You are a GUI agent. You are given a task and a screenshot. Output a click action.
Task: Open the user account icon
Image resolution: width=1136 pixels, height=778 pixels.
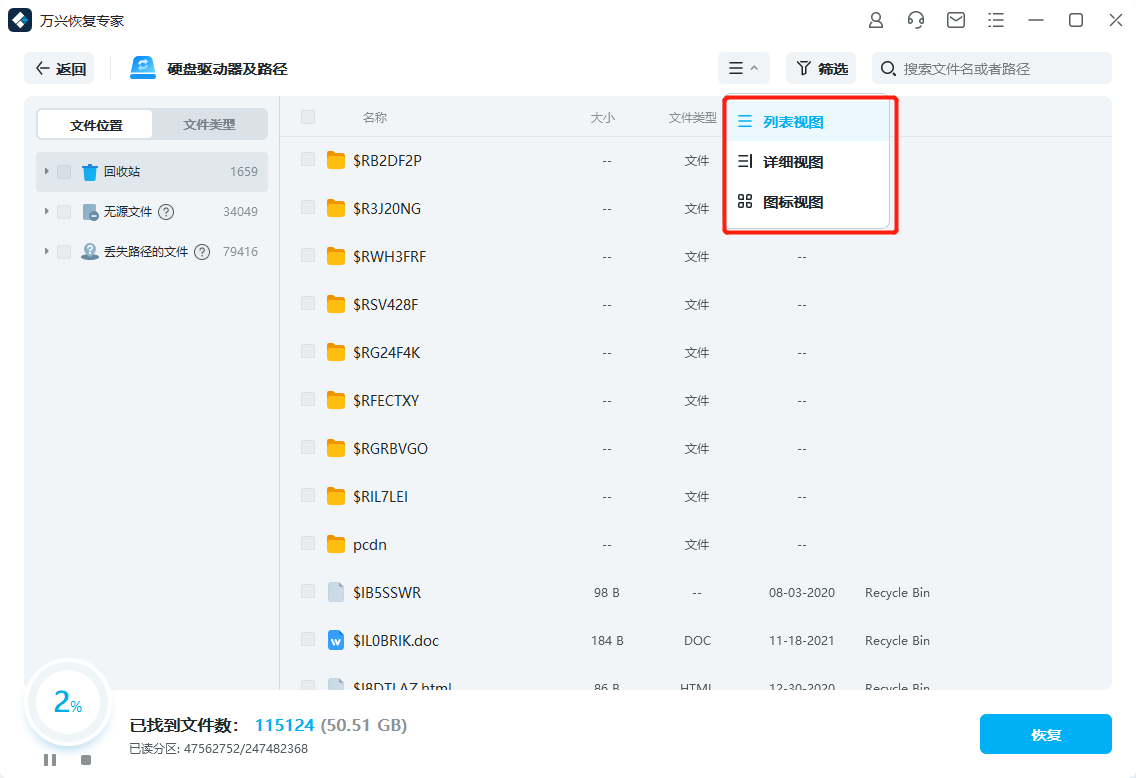click(876, 19)
